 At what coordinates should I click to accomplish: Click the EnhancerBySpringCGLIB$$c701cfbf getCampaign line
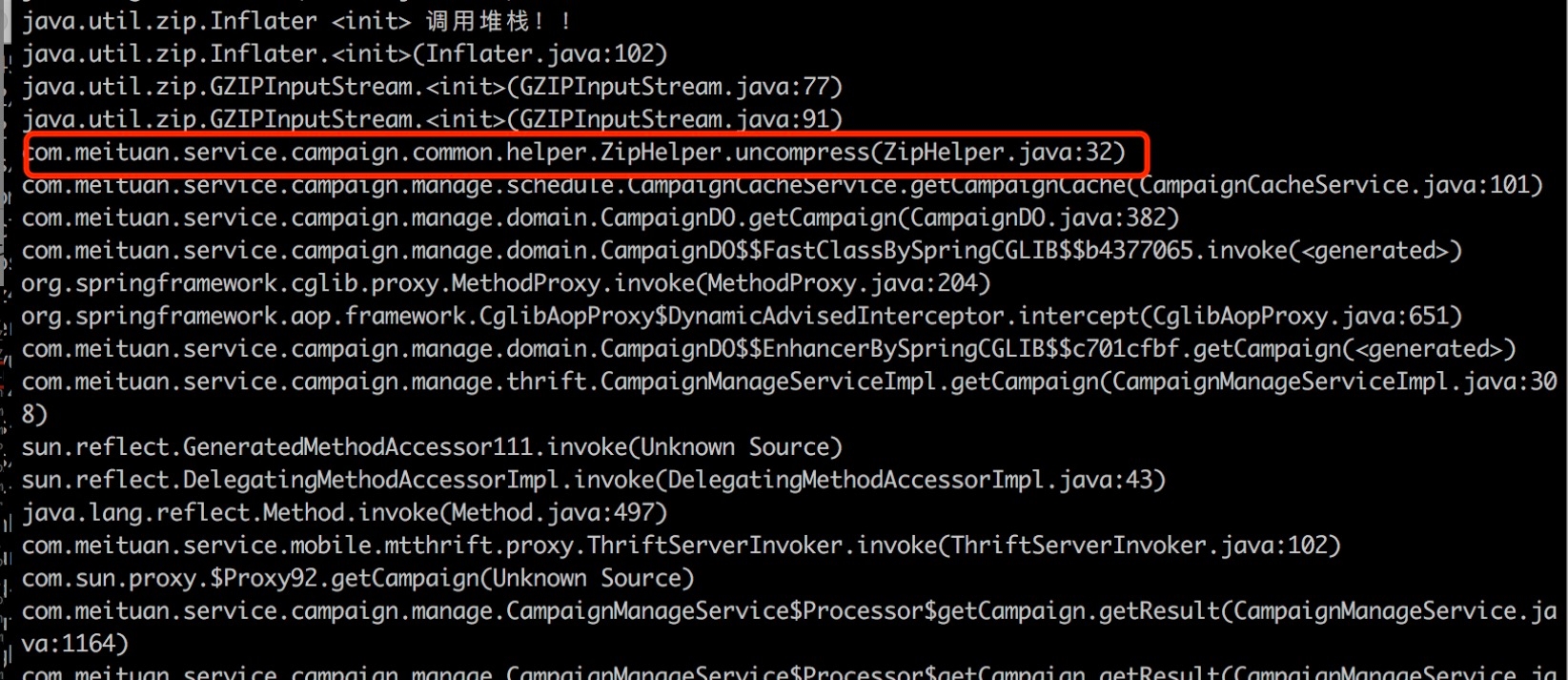pyautogui.click(x=767, y=349)
